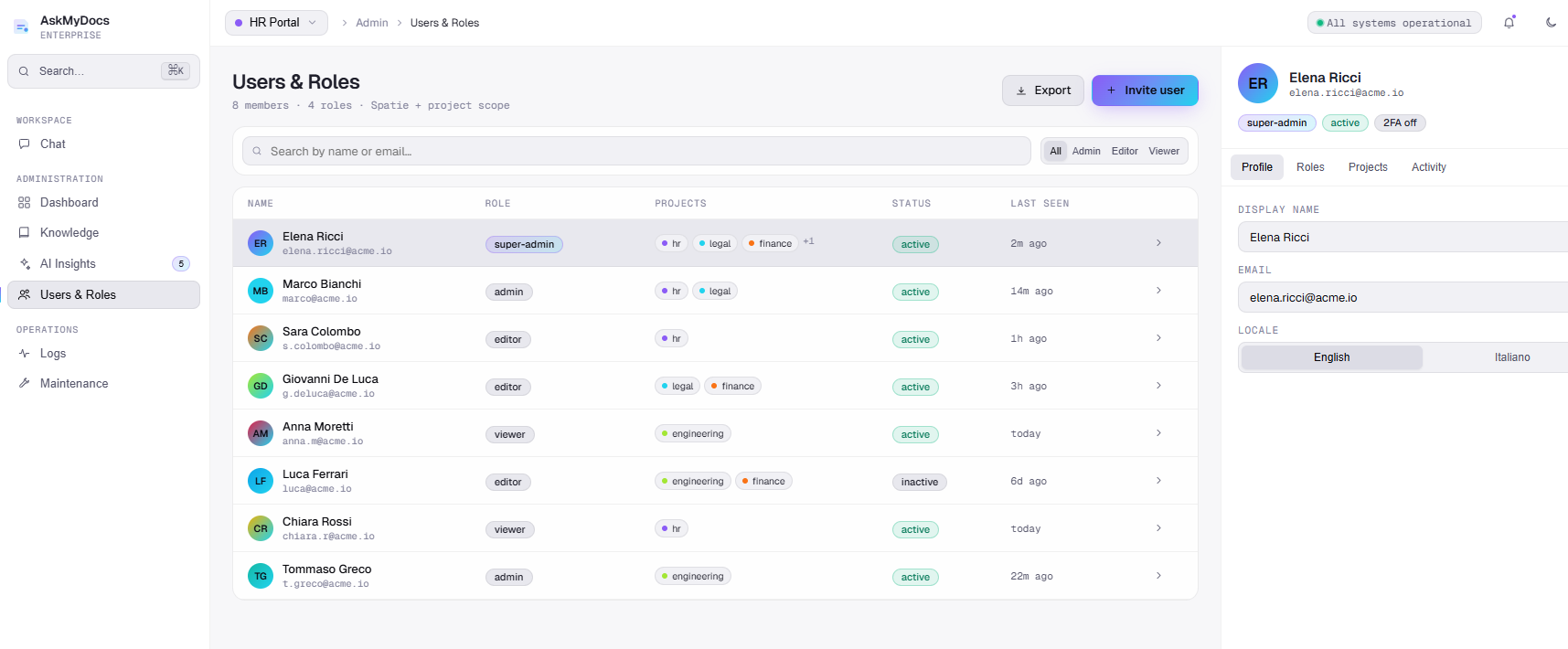
Task: Switch to the Projects tab
Action: click(1368, 167)
